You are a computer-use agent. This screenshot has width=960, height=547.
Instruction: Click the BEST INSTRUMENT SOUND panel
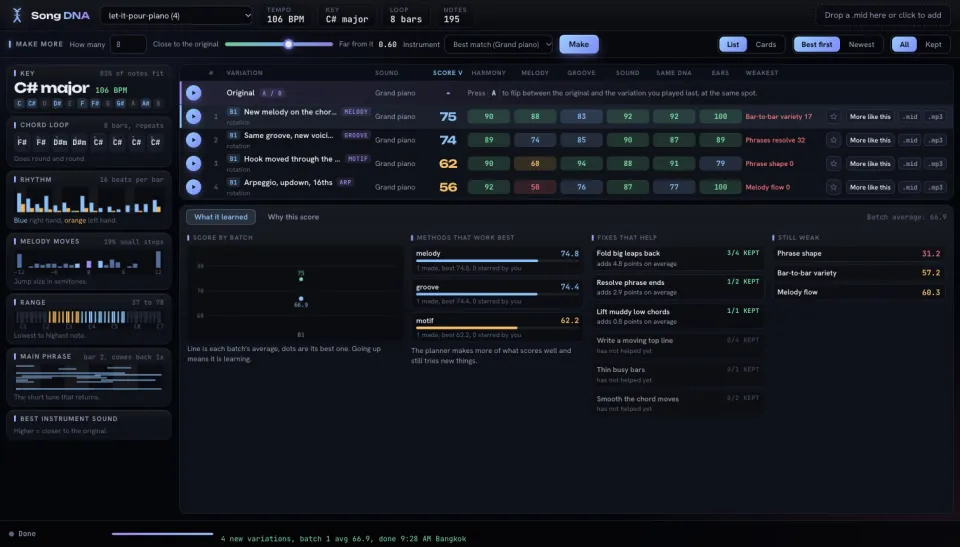89,424
